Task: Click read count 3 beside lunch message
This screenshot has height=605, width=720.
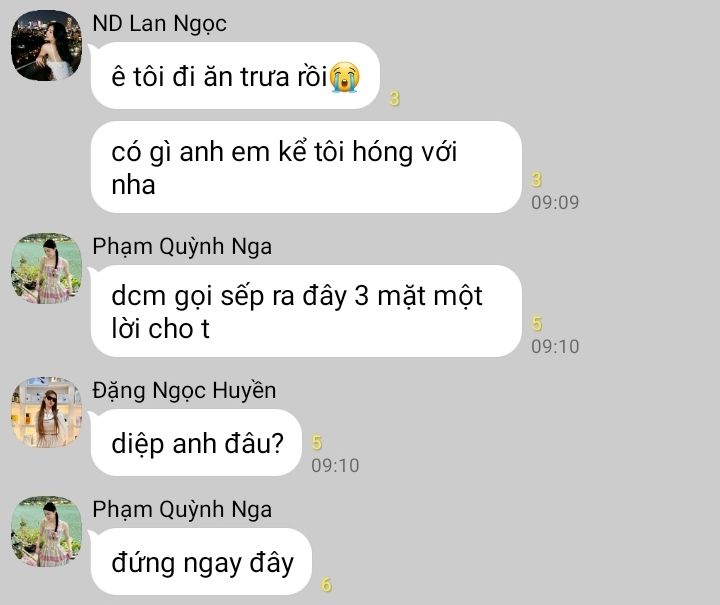Action: click(x=394, y=98)
